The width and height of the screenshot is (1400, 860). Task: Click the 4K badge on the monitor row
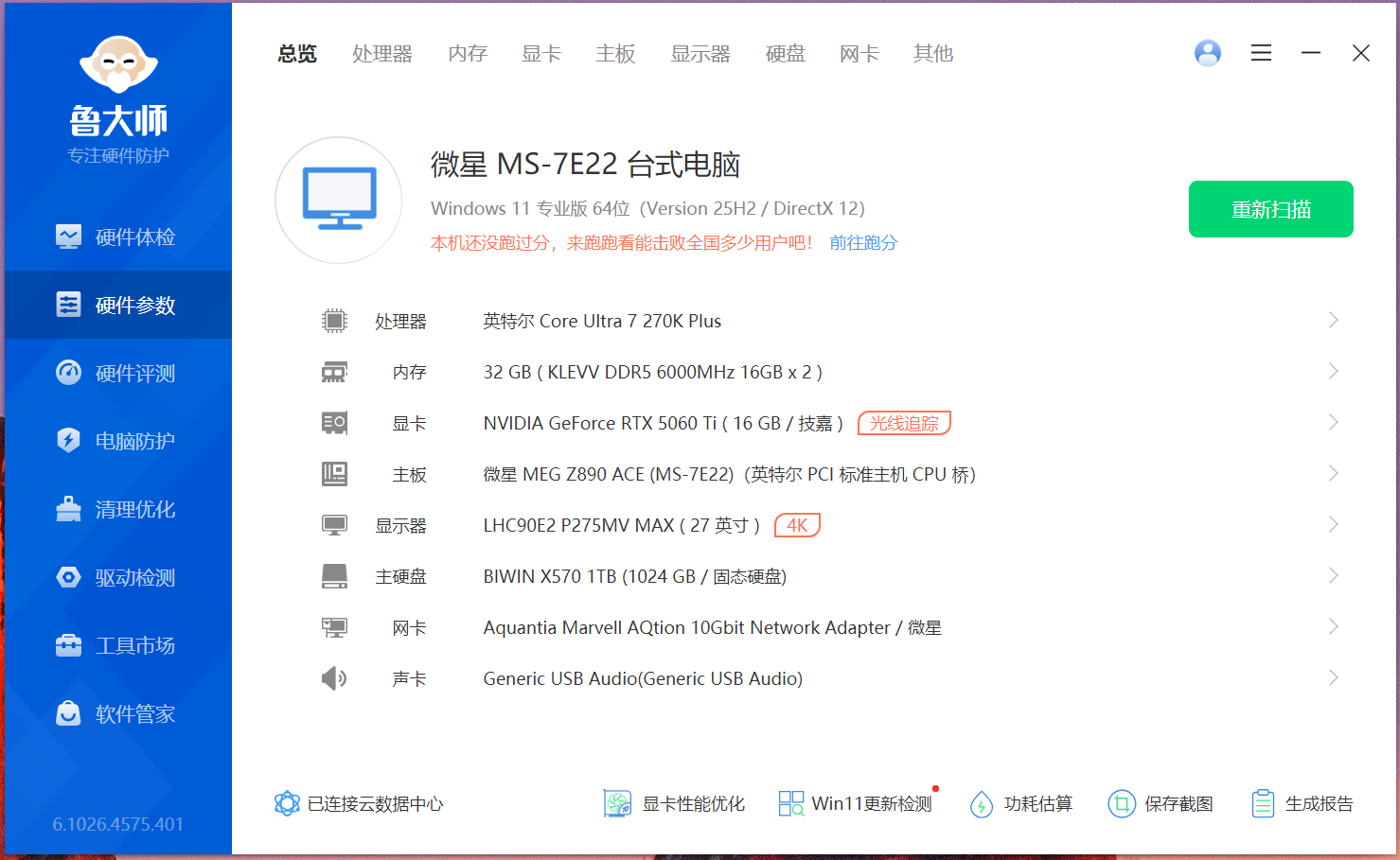(797, 525)
